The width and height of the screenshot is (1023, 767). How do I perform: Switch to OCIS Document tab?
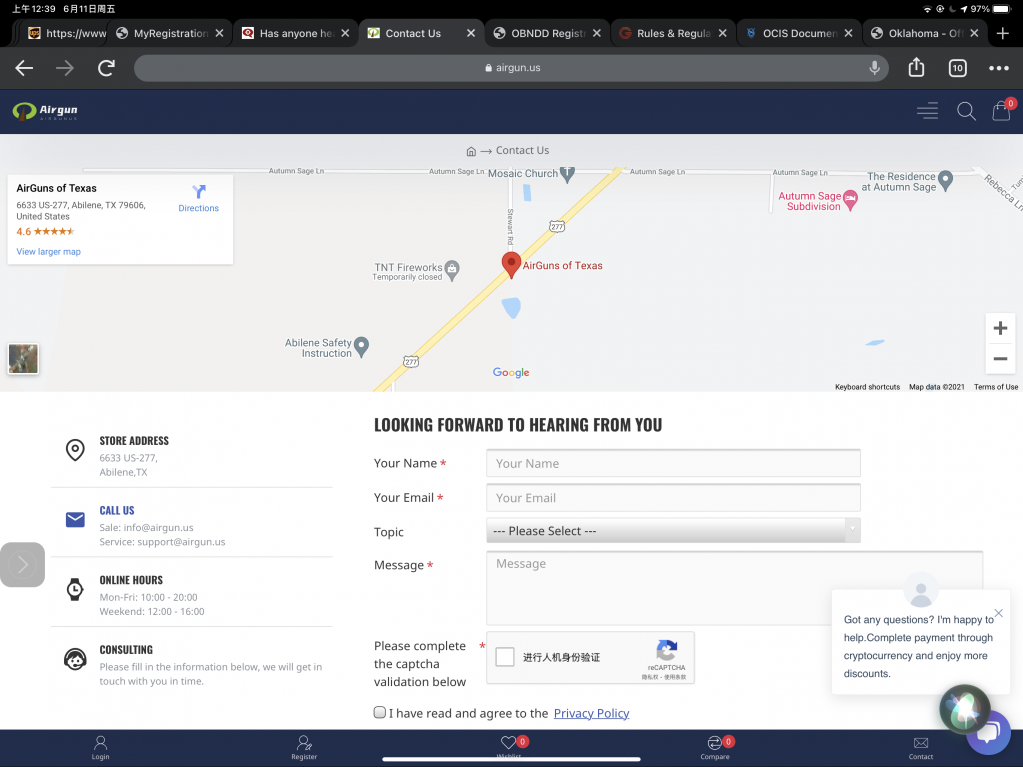point(799,33)
